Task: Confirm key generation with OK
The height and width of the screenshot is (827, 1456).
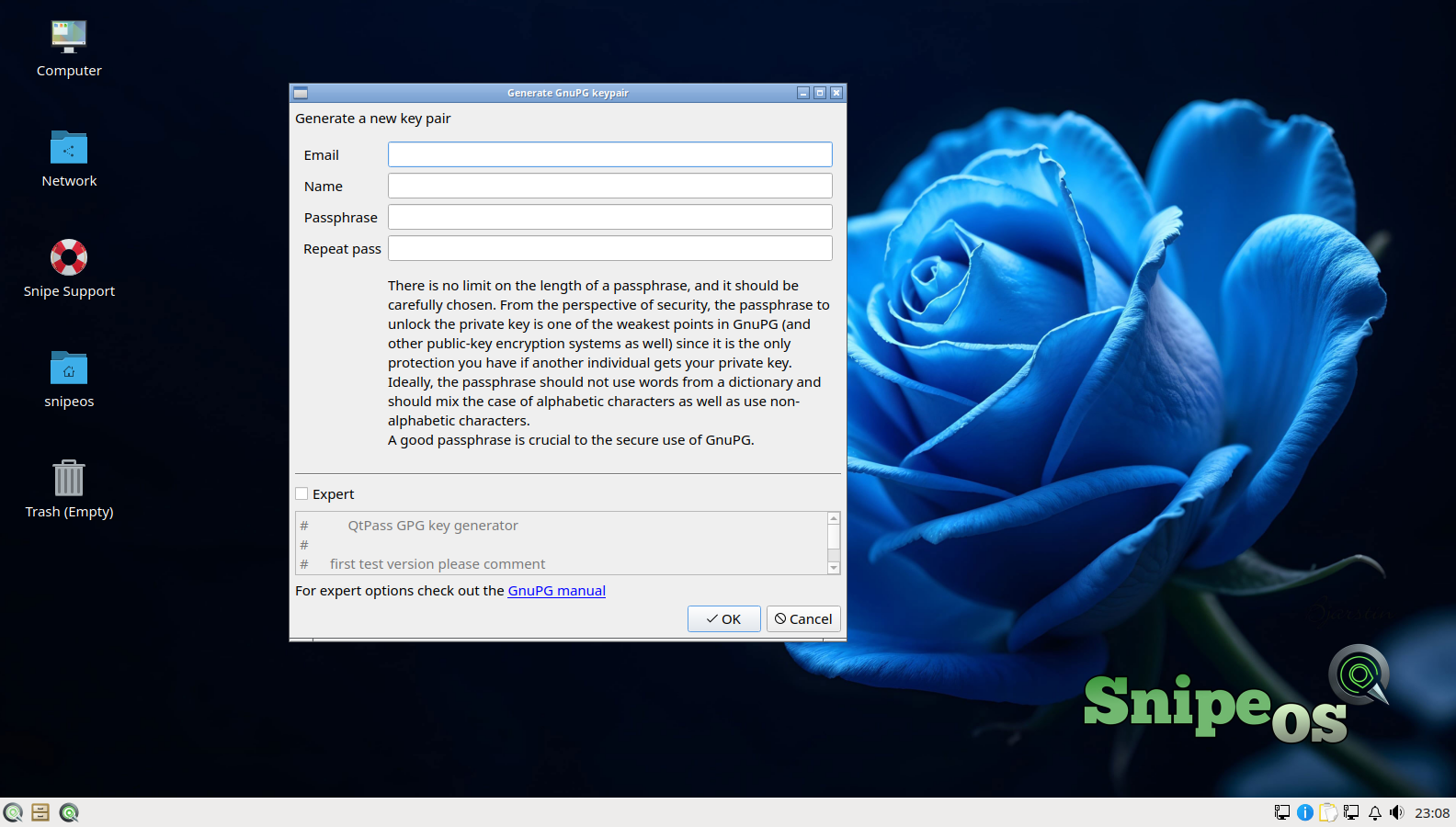Action: (724, 619)
